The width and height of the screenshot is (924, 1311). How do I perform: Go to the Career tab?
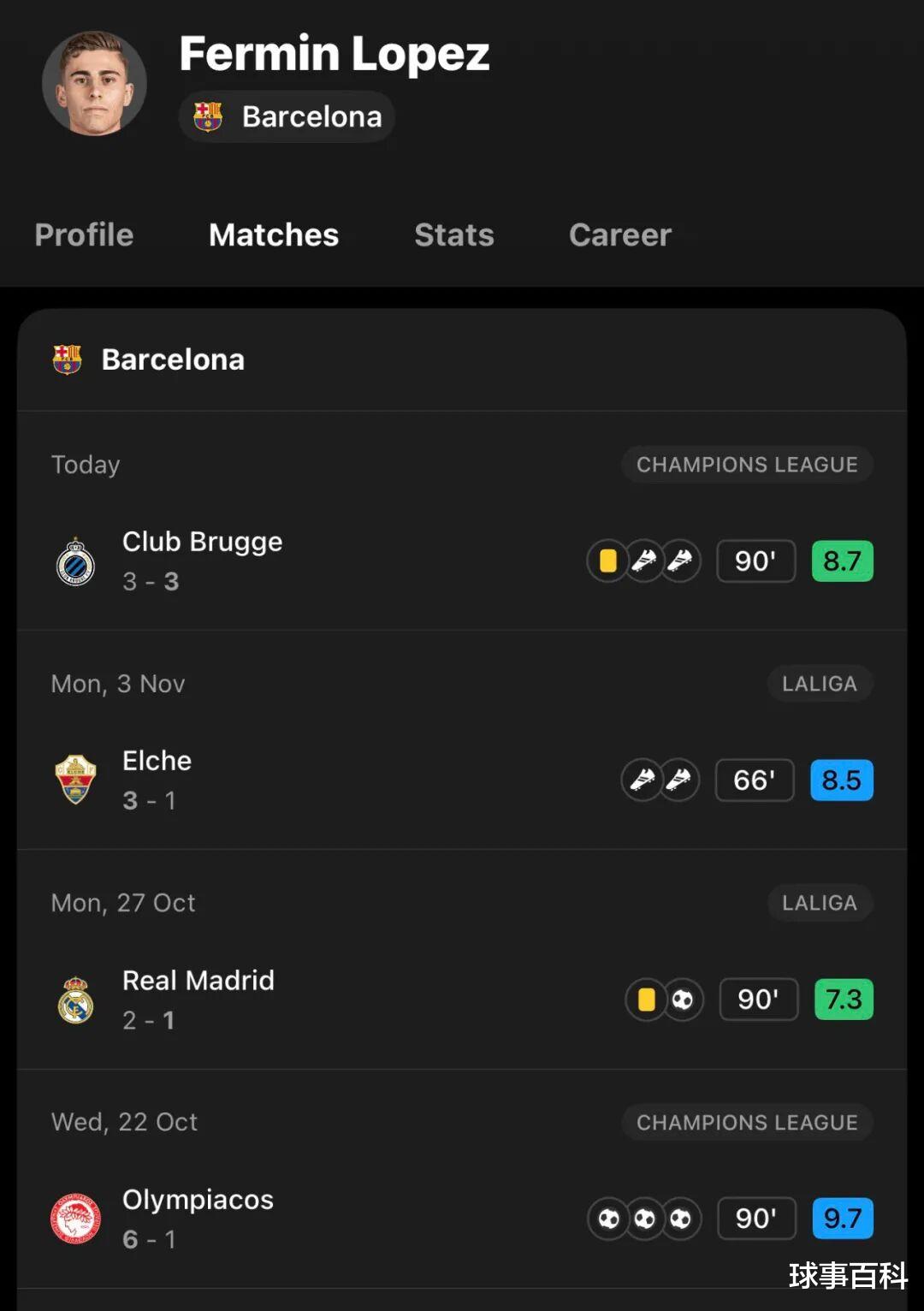[x=620, y=235]
